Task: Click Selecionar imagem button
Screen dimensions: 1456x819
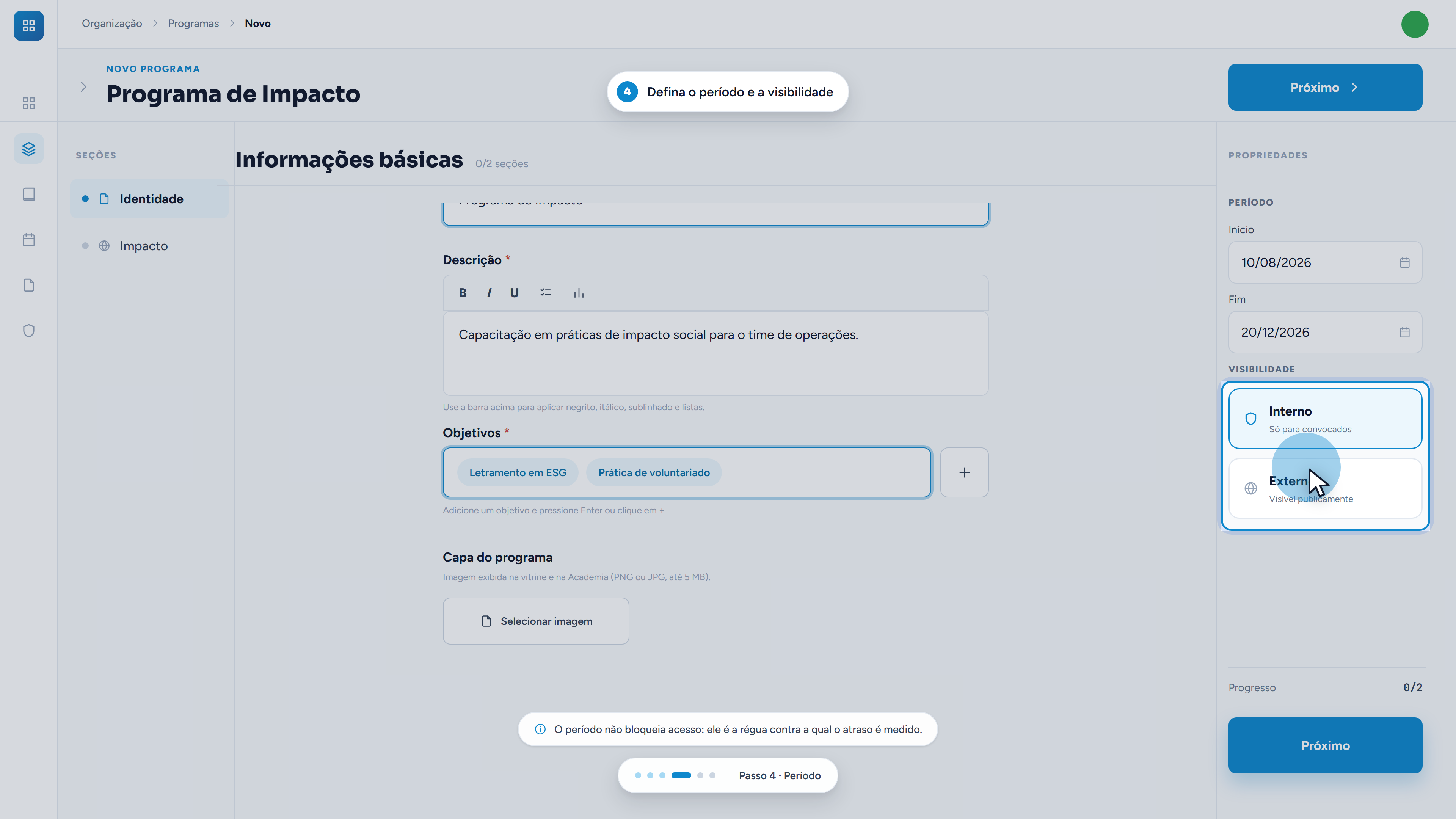Action: click(x=536, y=621)
